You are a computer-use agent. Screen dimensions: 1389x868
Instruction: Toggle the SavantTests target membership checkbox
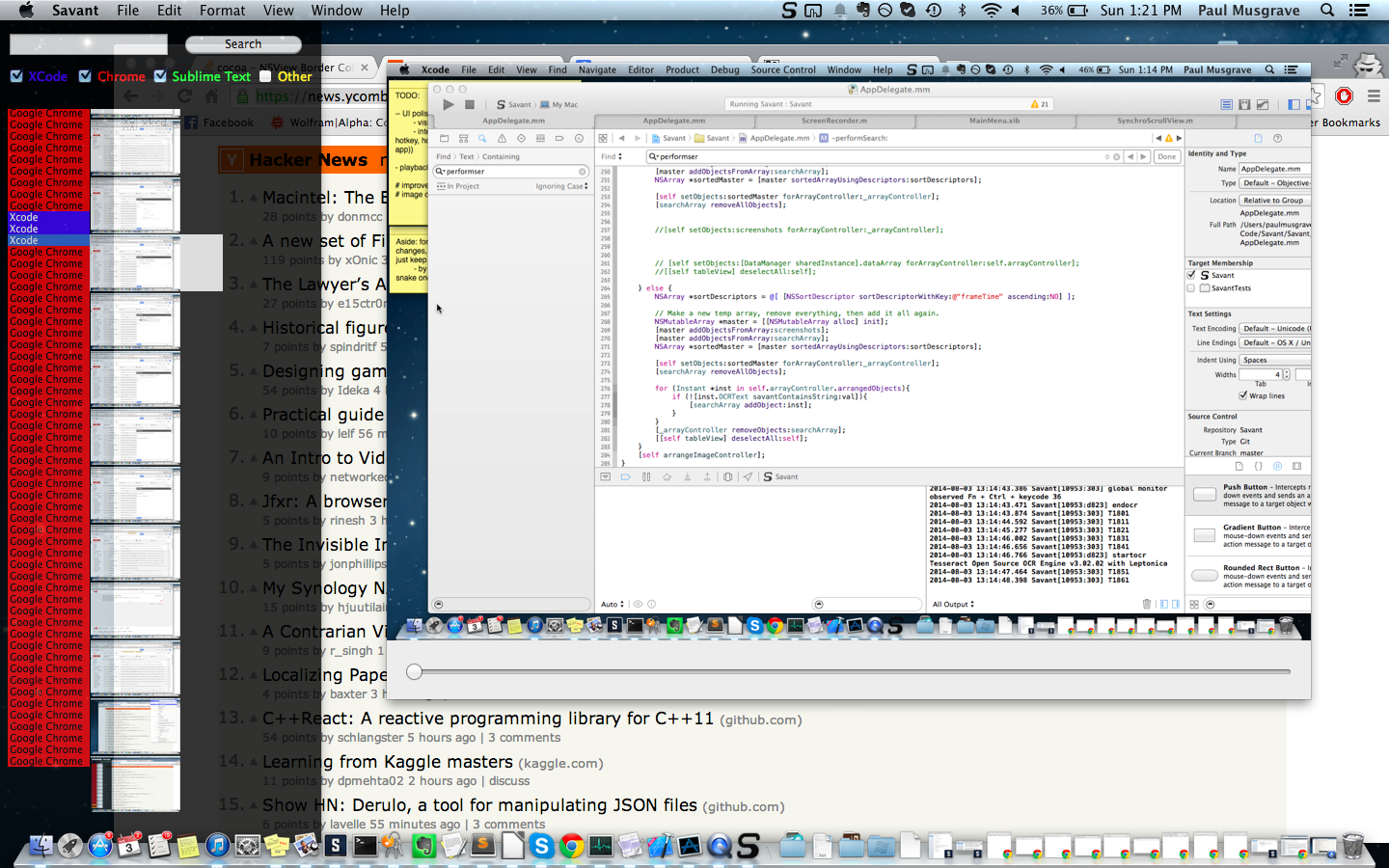1191,287
